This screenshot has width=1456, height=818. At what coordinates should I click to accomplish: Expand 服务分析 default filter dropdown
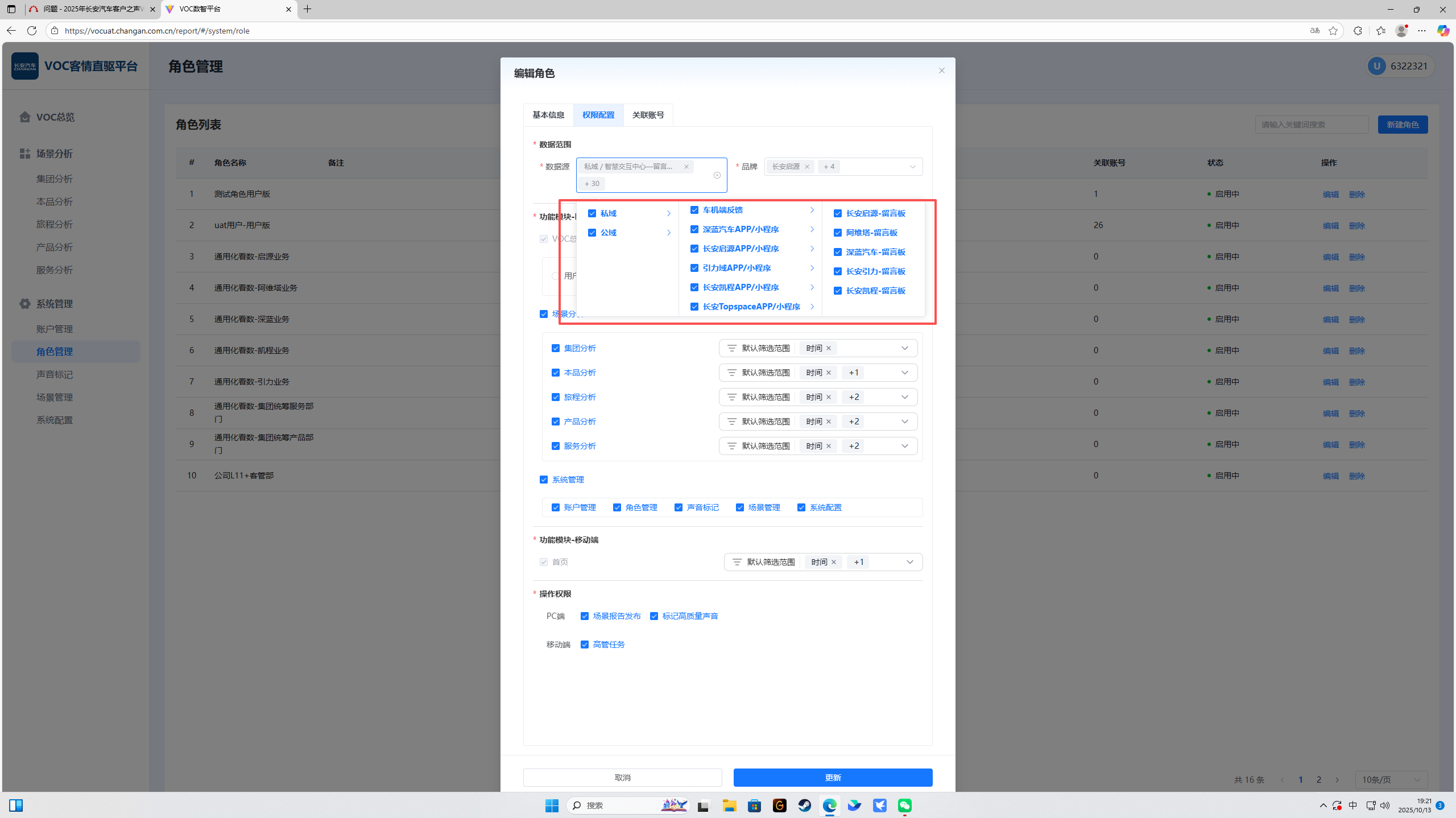[x=904, y=446]
